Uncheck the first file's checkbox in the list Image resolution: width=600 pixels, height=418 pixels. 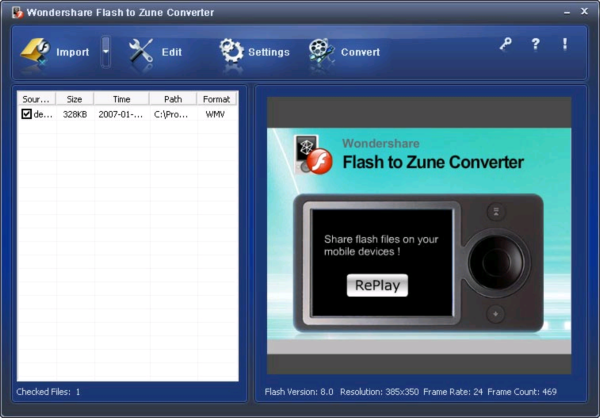click(27, 115)
